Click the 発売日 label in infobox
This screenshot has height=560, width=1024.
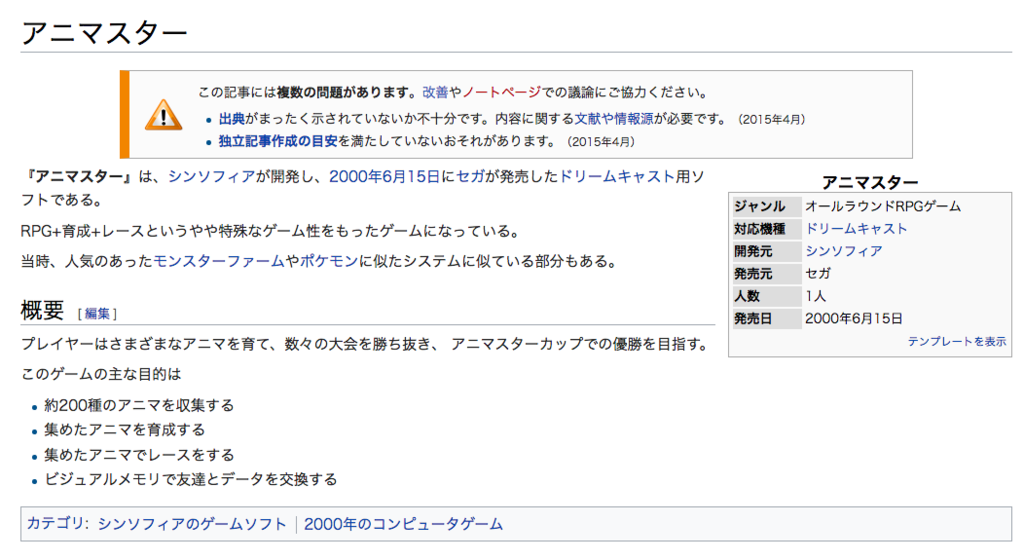(753, 319)
